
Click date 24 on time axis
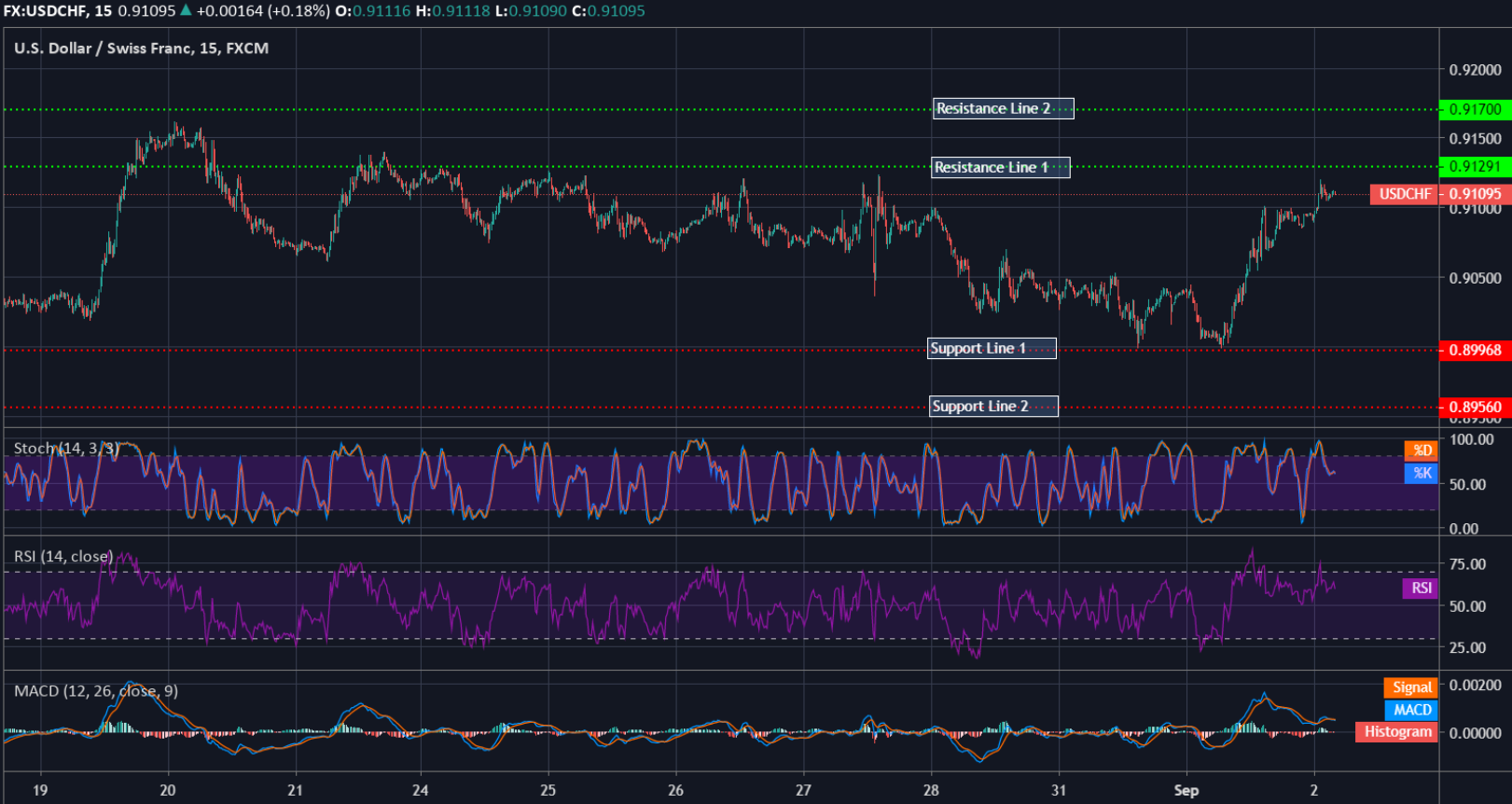tap(421, 791)
